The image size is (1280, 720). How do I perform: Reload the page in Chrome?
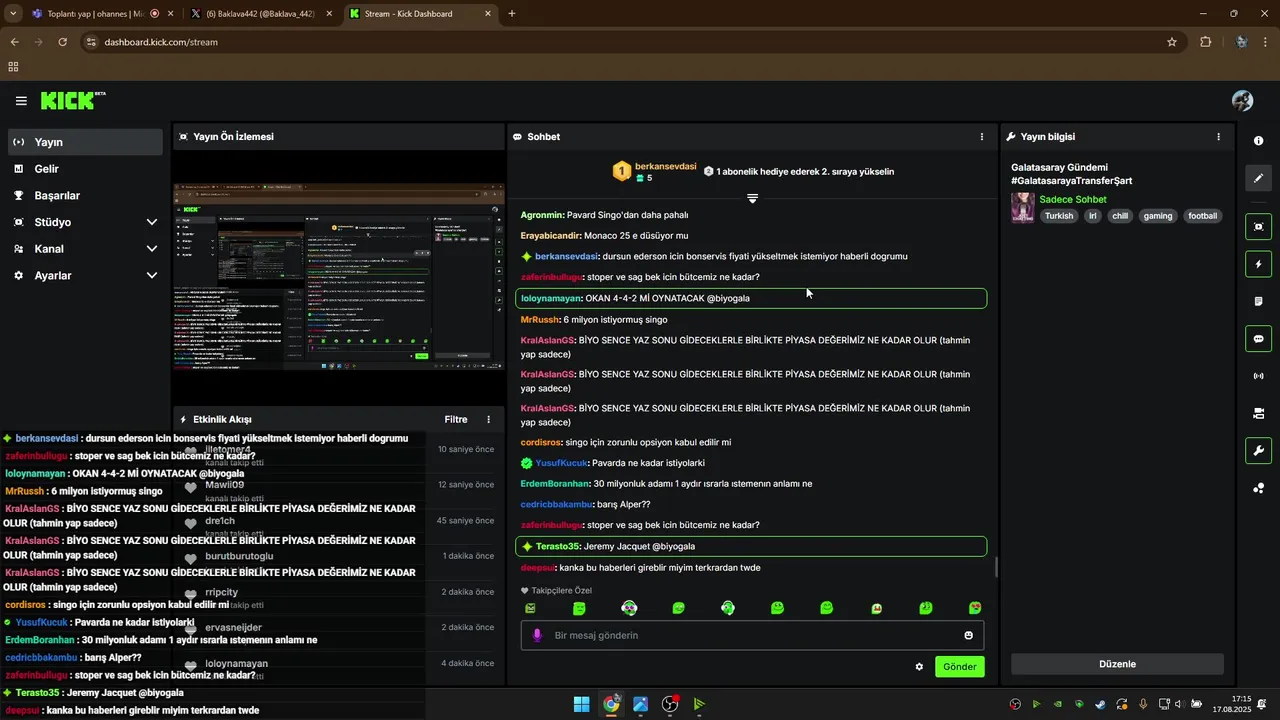[62, 42]
